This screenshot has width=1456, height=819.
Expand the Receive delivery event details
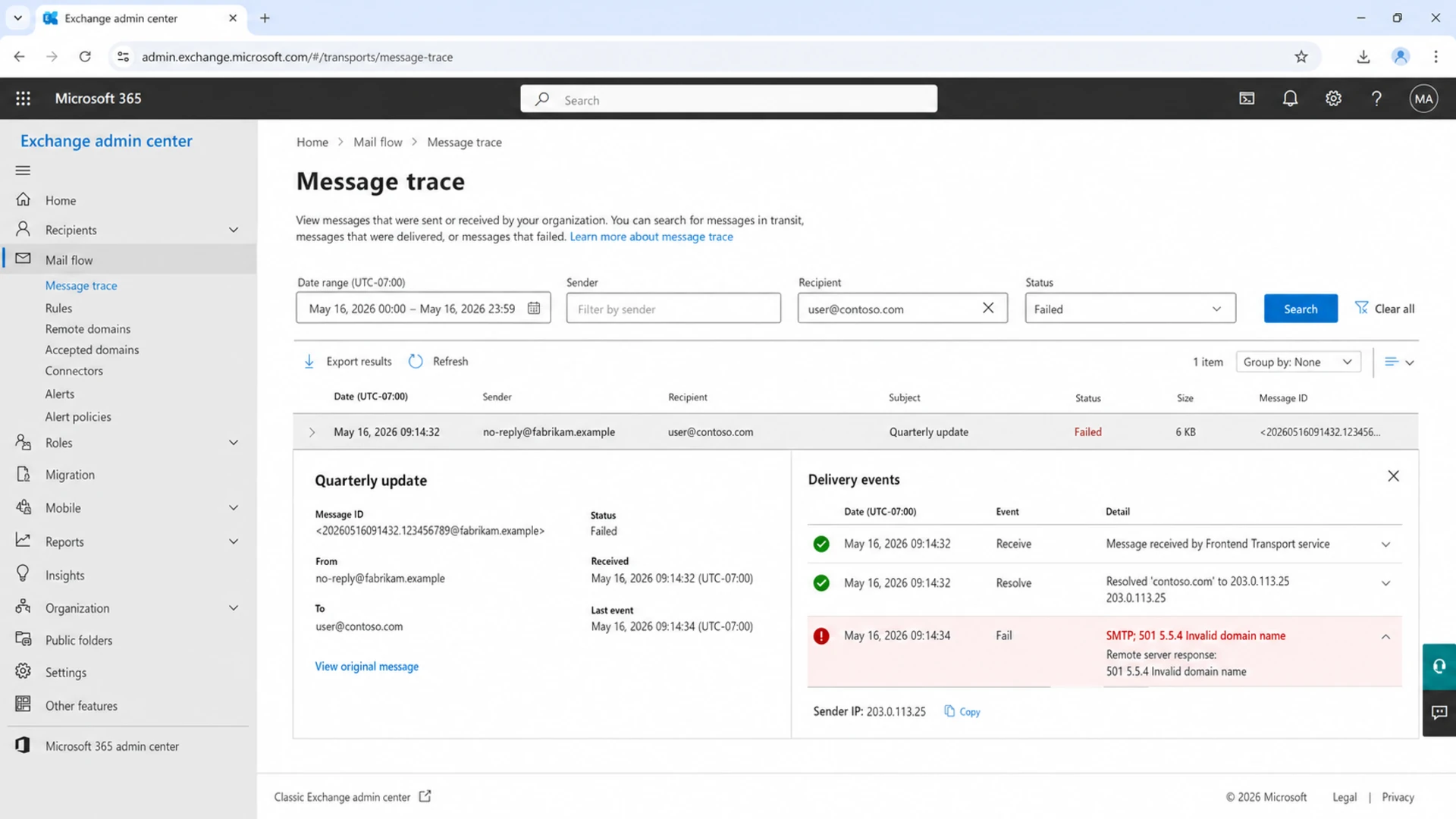tap(1385, 544)
